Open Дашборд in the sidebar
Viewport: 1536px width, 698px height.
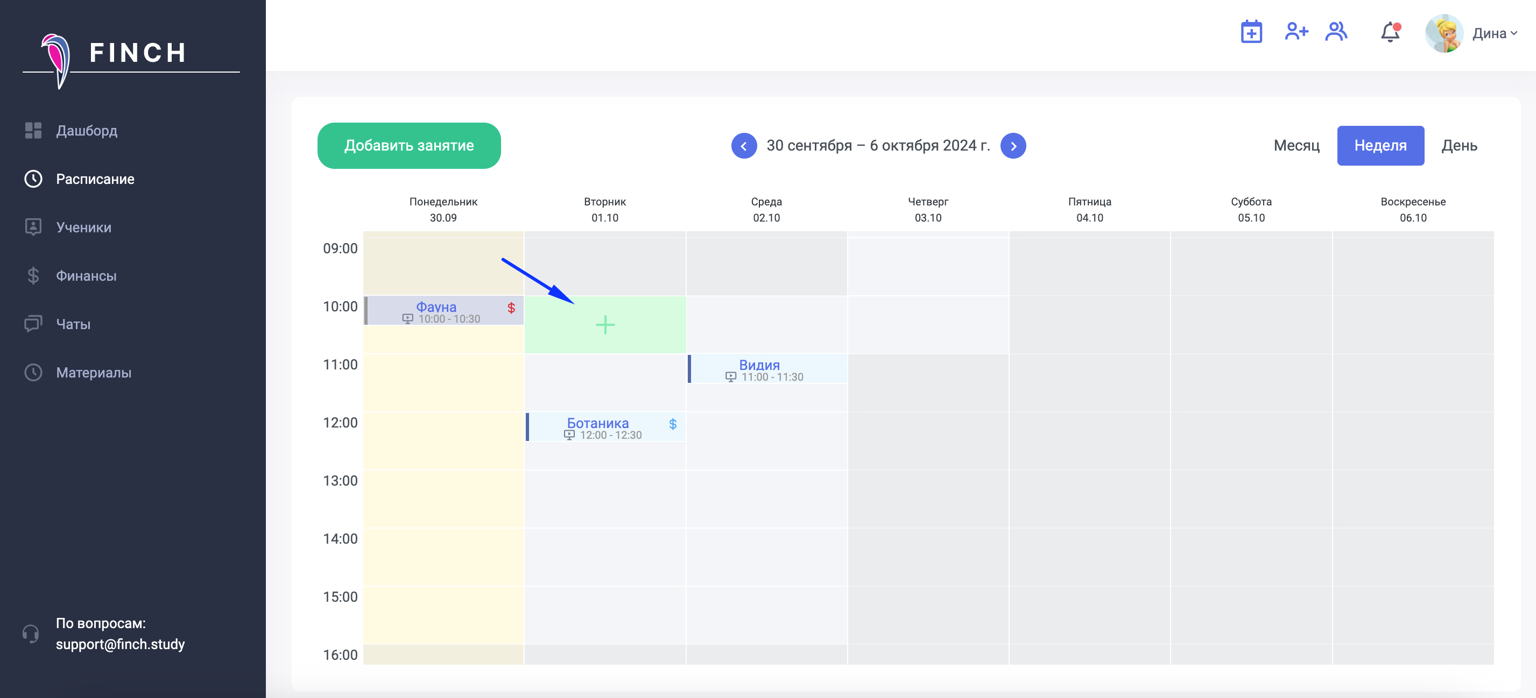tap(86, 131)
